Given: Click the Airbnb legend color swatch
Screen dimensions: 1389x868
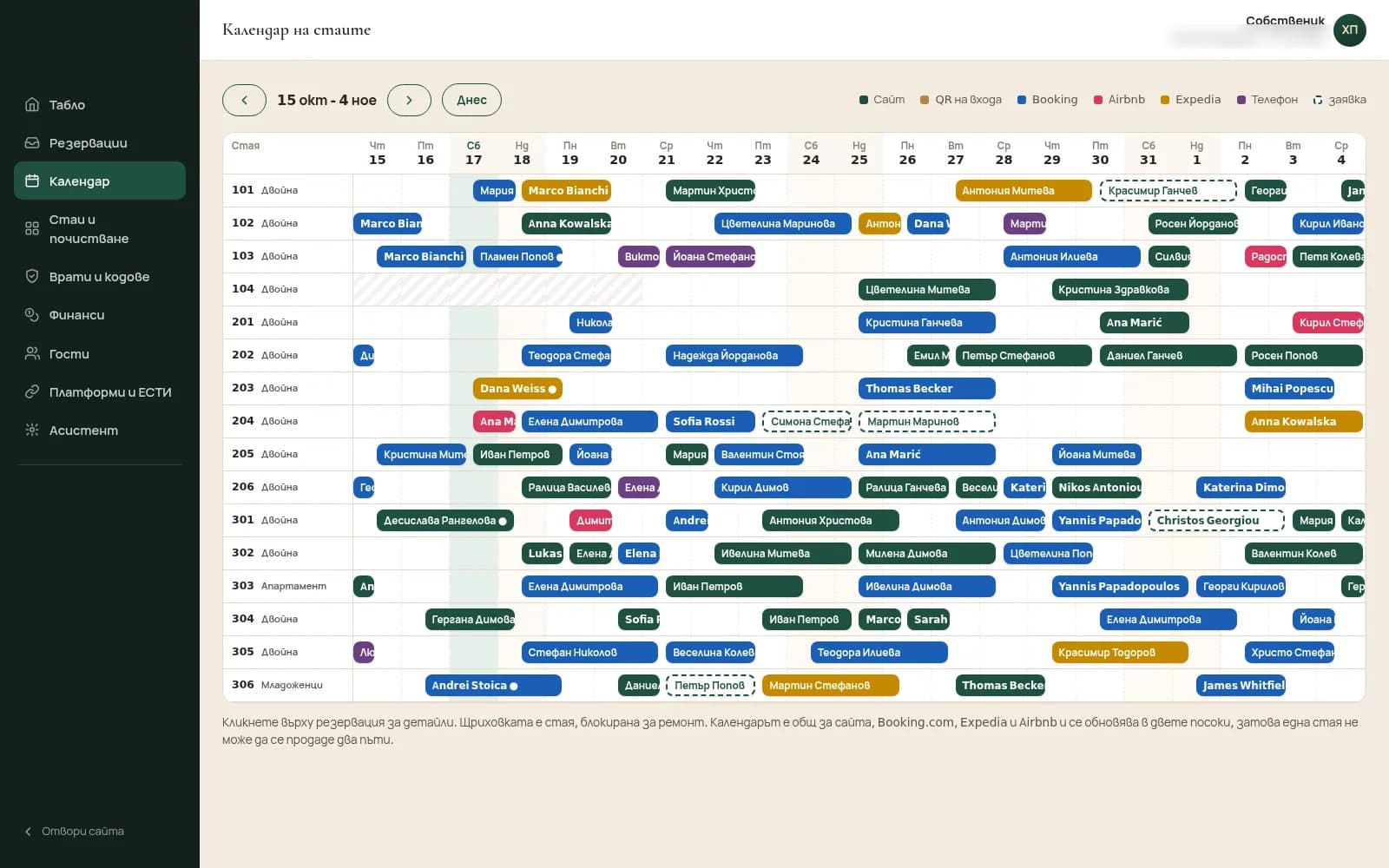Looking at the screenshot, I should pos(1098,100).
